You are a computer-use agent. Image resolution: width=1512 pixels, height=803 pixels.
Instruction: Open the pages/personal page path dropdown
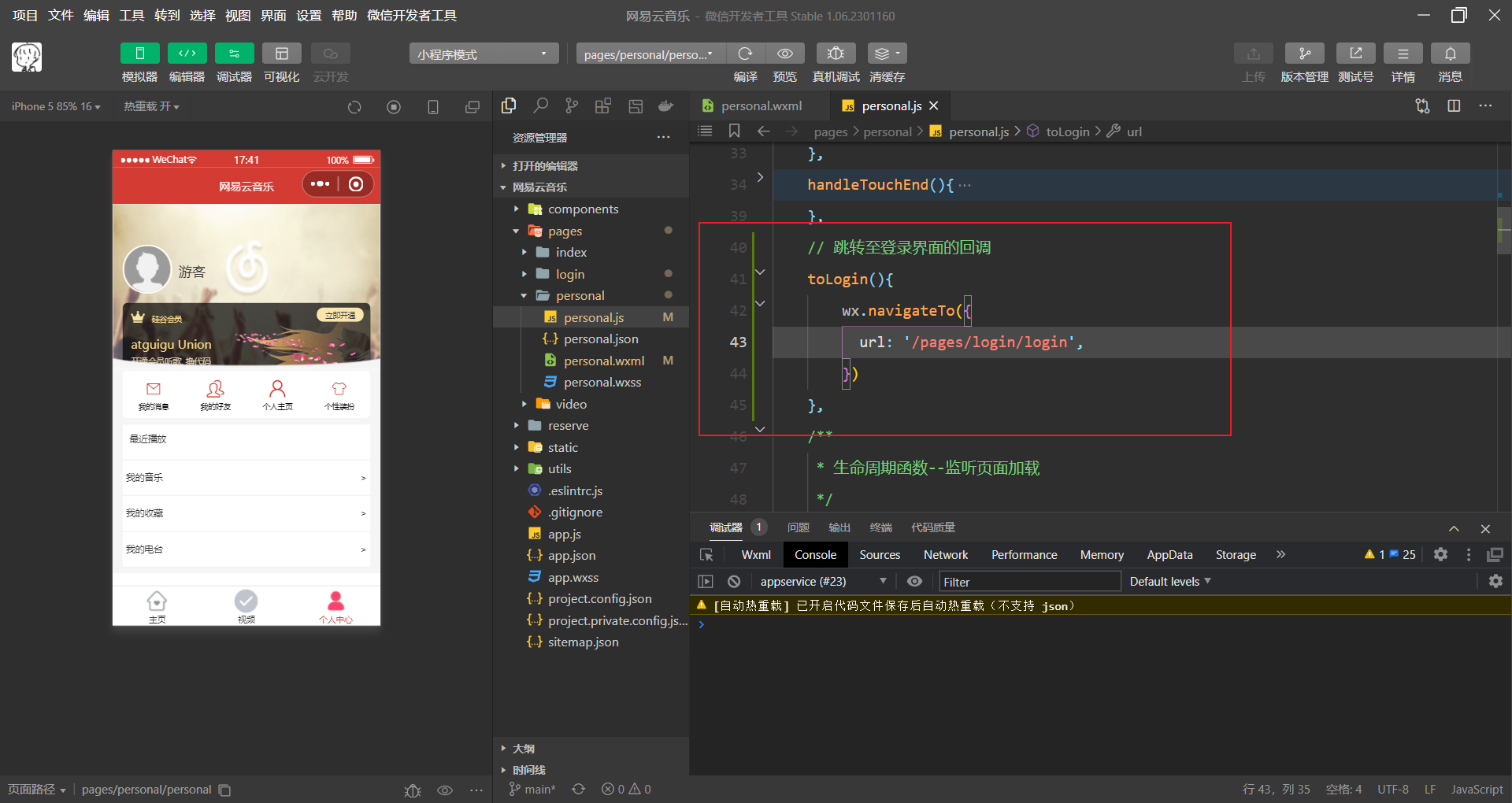click(x=650, y=54)
